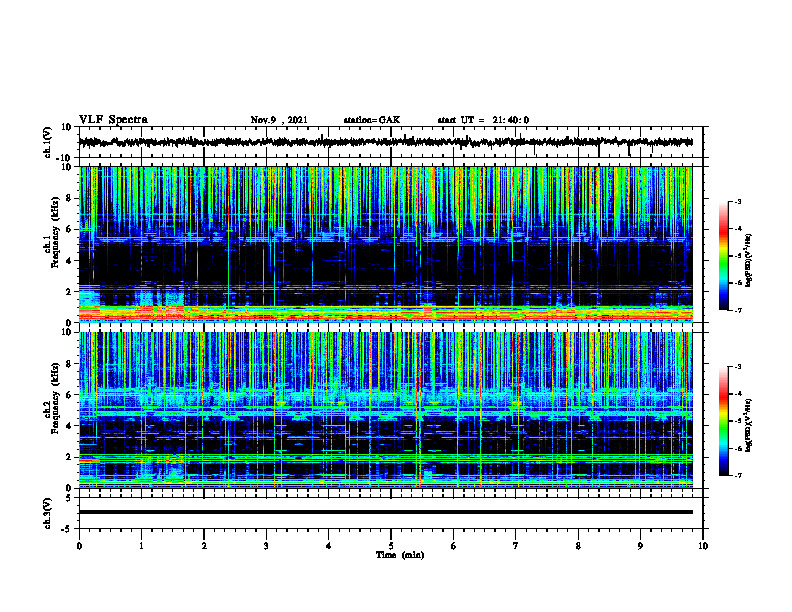The width and height of the screenshot is (792, 612).
Task: Click the "VLF Spectra" plot title
Action: coord(113,120)
